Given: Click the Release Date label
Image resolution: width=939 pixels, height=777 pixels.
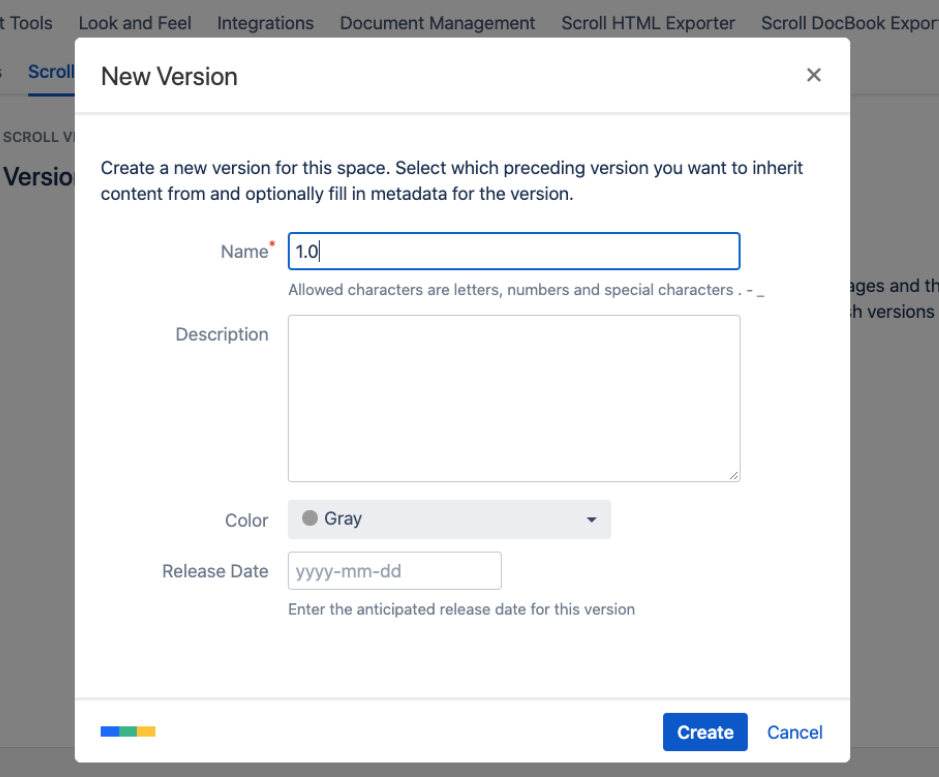Looking at the screenshot, I should click(x=215, y=571).
